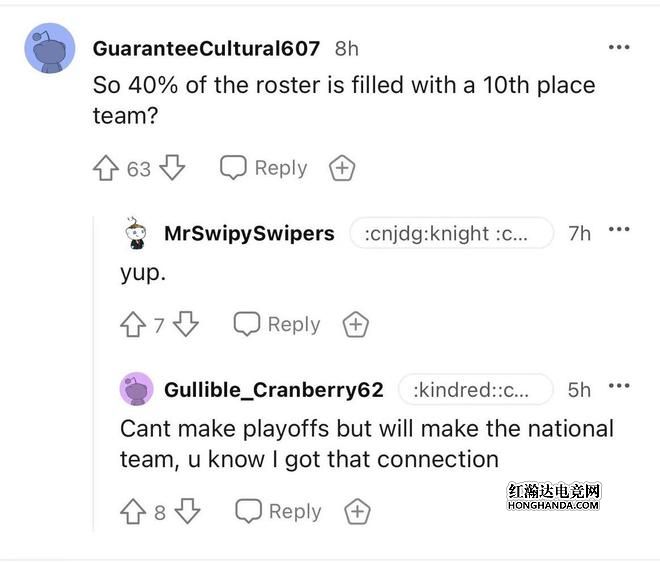Open three-dot menu on MrSwipySwipers' reply
Image resolution: width=660 pixels, height=563 pixels.
click(620, 230)
